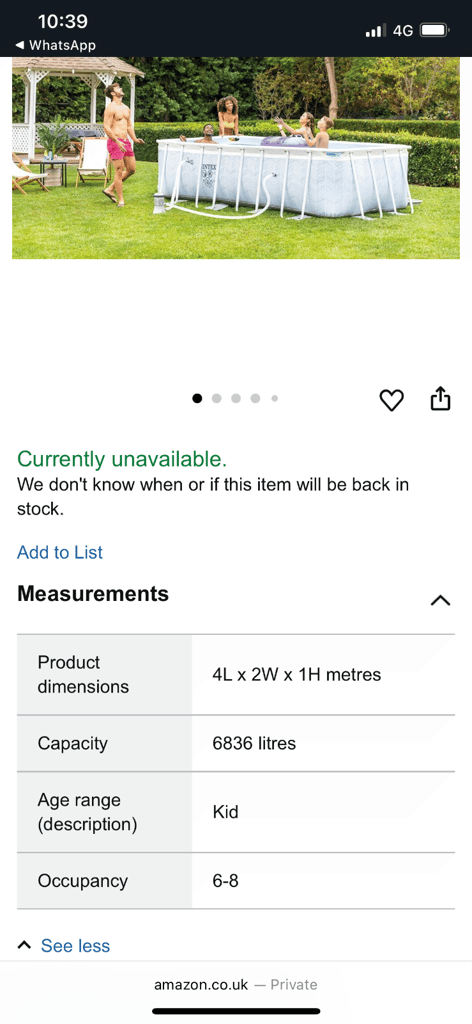
Task: Go to second image carousel dot
Action: pyautogui.click(x=217, y=398)
